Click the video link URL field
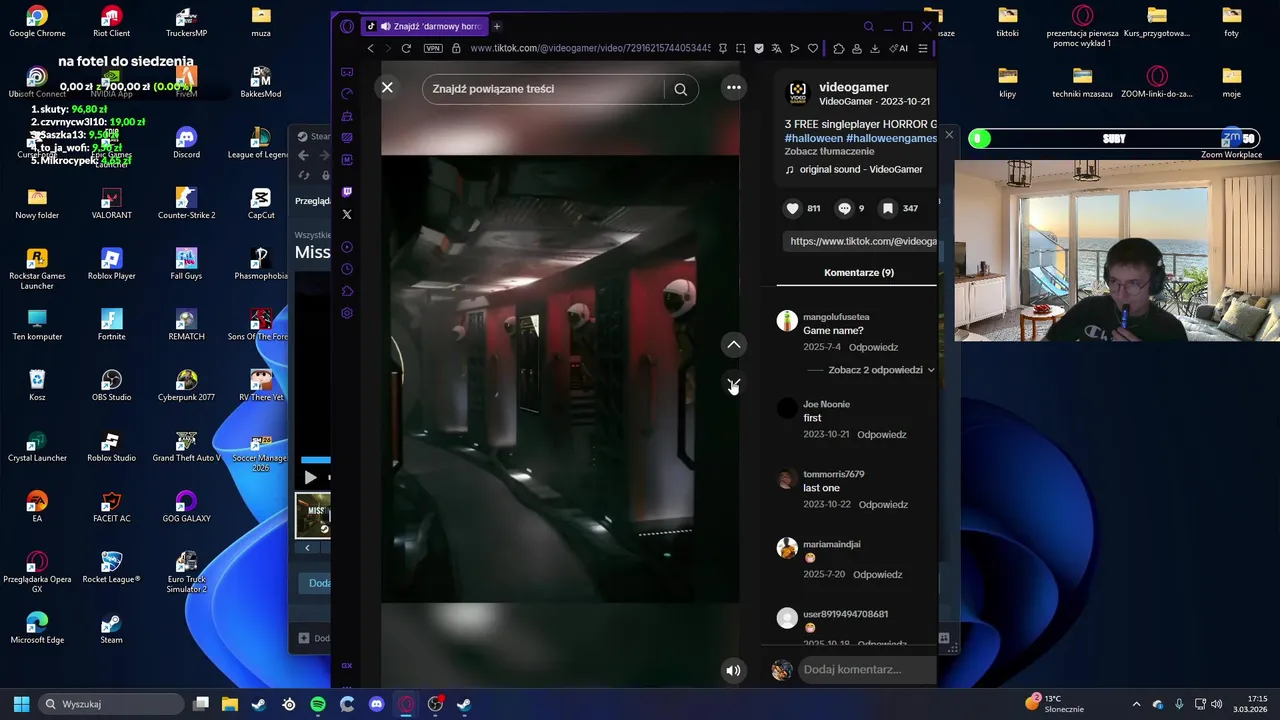Image resolution: width=1280 pixels, height=720 pixels. pyautogui.click(x=860, y=241)
